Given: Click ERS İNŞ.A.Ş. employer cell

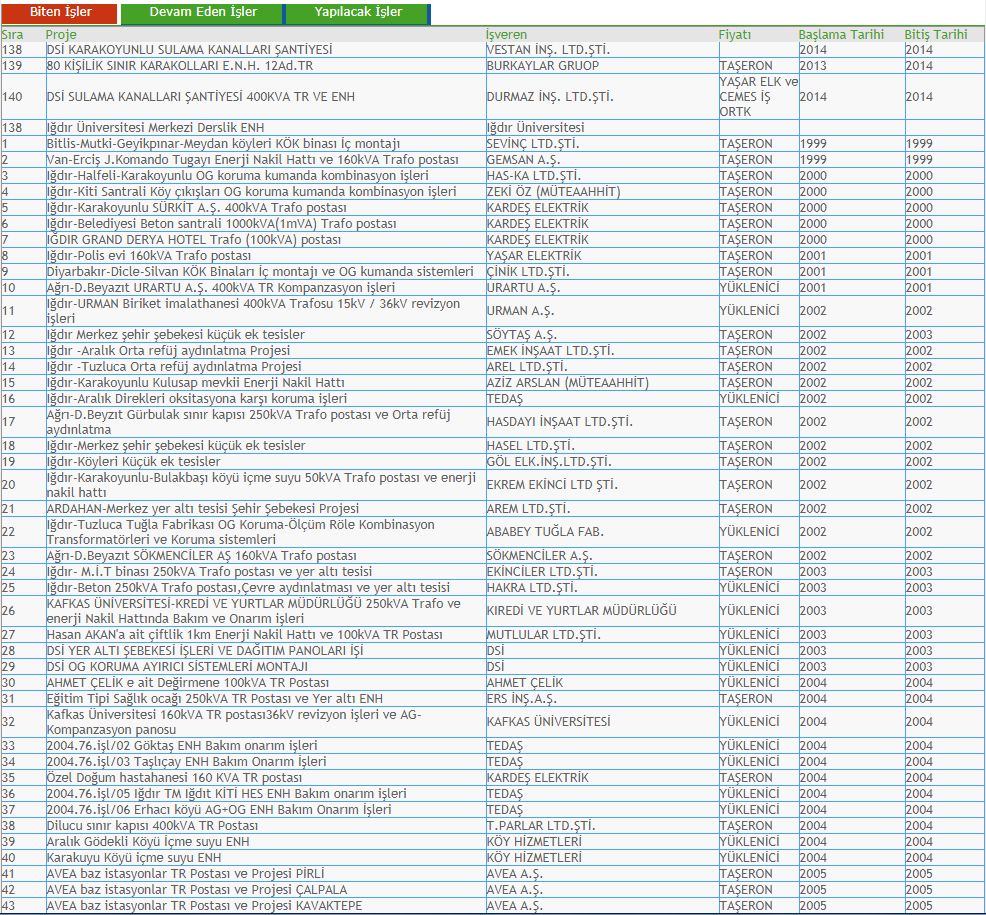Looking at the screenshot, I should (x=602, y=699).
